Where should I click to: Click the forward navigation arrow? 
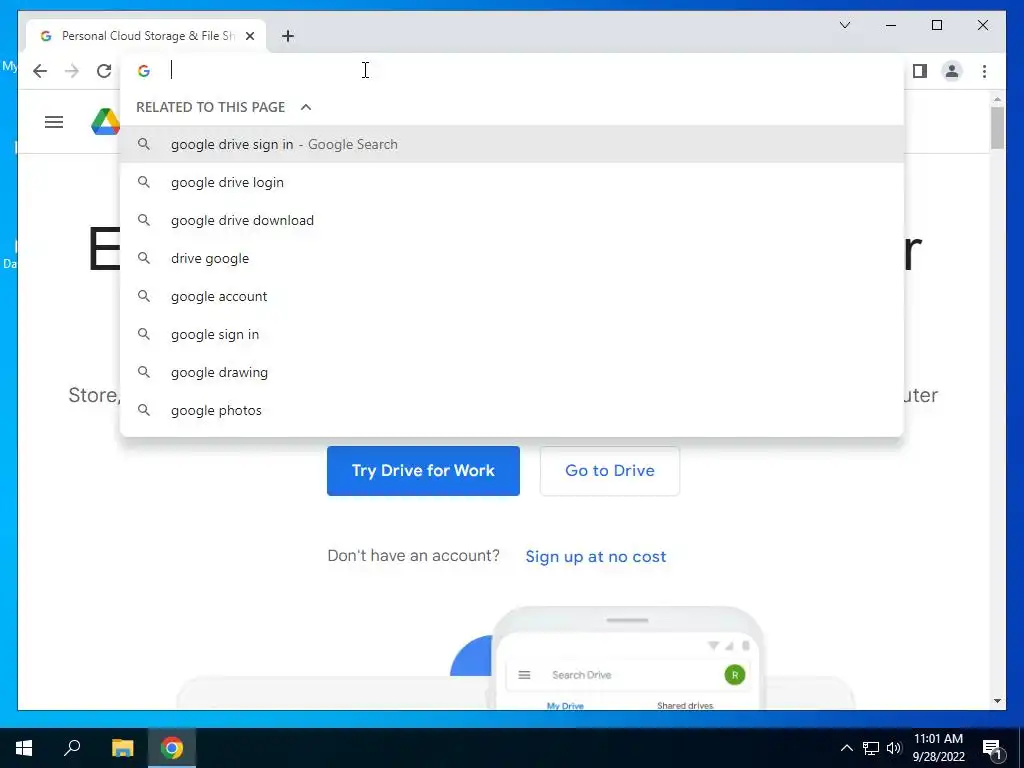tap(72, 71)
